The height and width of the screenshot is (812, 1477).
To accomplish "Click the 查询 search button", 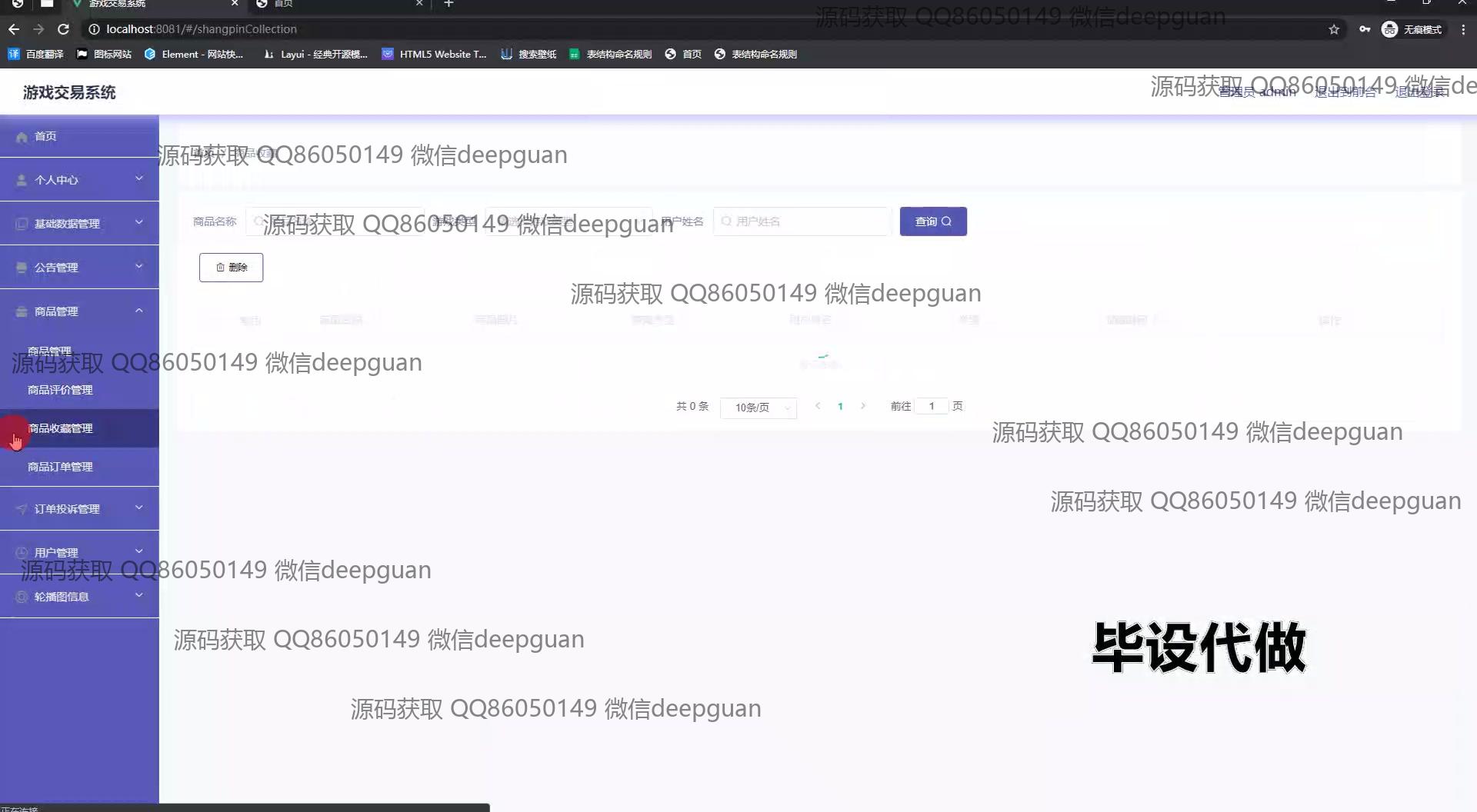I will pyautogui.click(x=932, y=221).
